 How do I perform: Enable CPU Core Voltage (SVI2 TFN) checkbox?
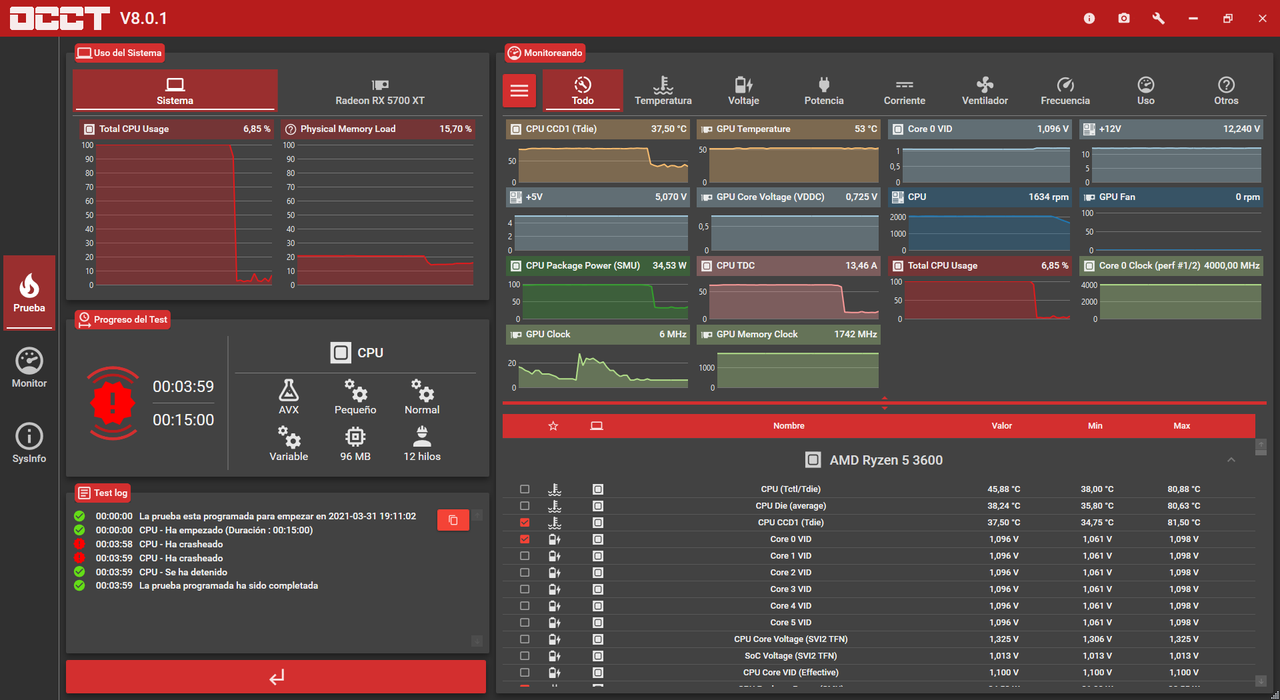pyautogui.click(x=525, y=639)
